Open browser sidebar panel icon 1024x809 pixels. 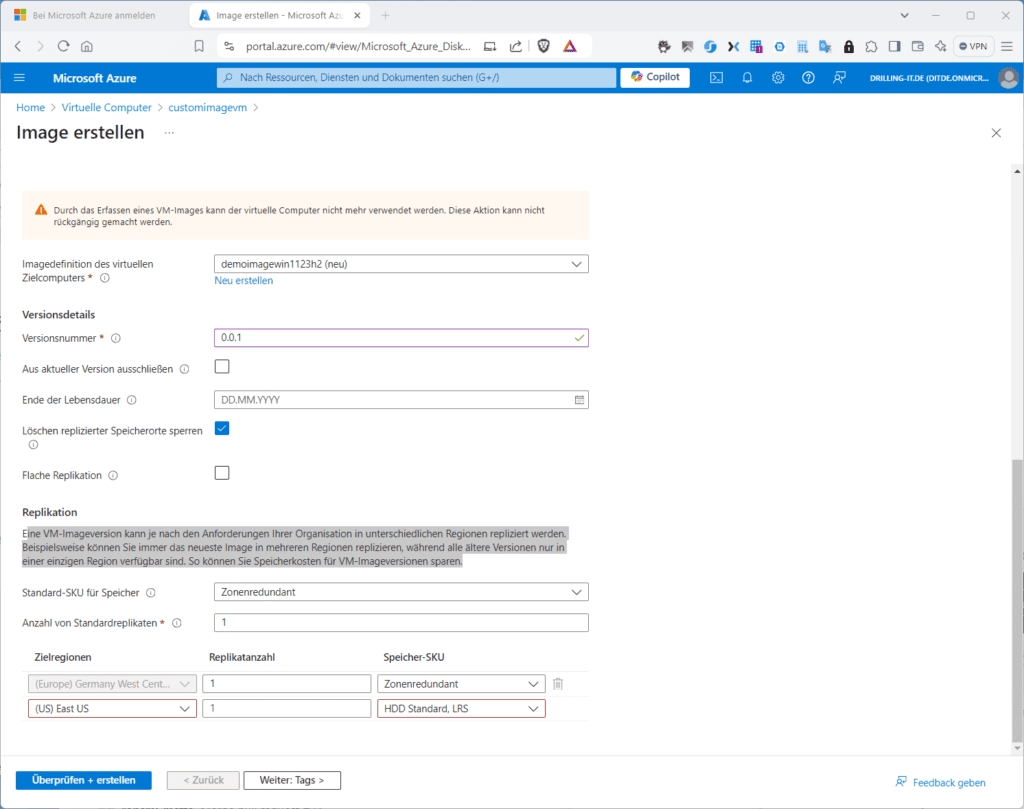pos(894,46)
